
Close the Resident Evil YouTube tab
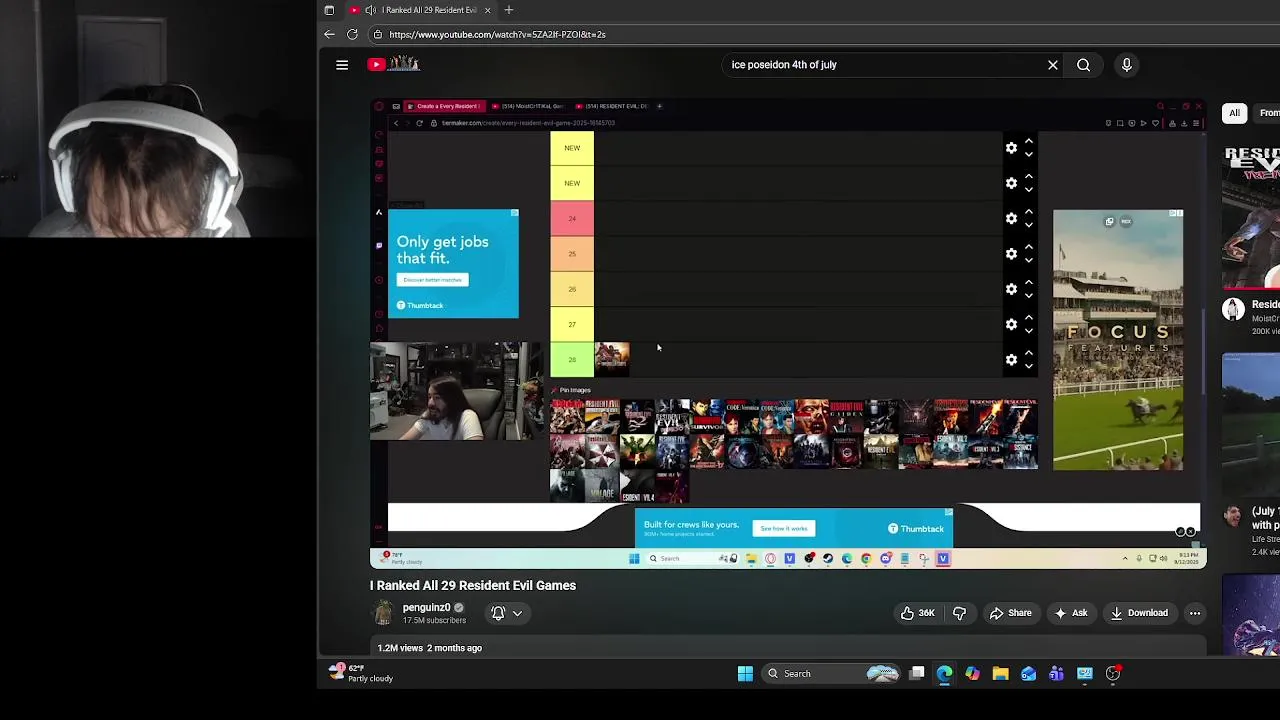[x=487, y=10]
